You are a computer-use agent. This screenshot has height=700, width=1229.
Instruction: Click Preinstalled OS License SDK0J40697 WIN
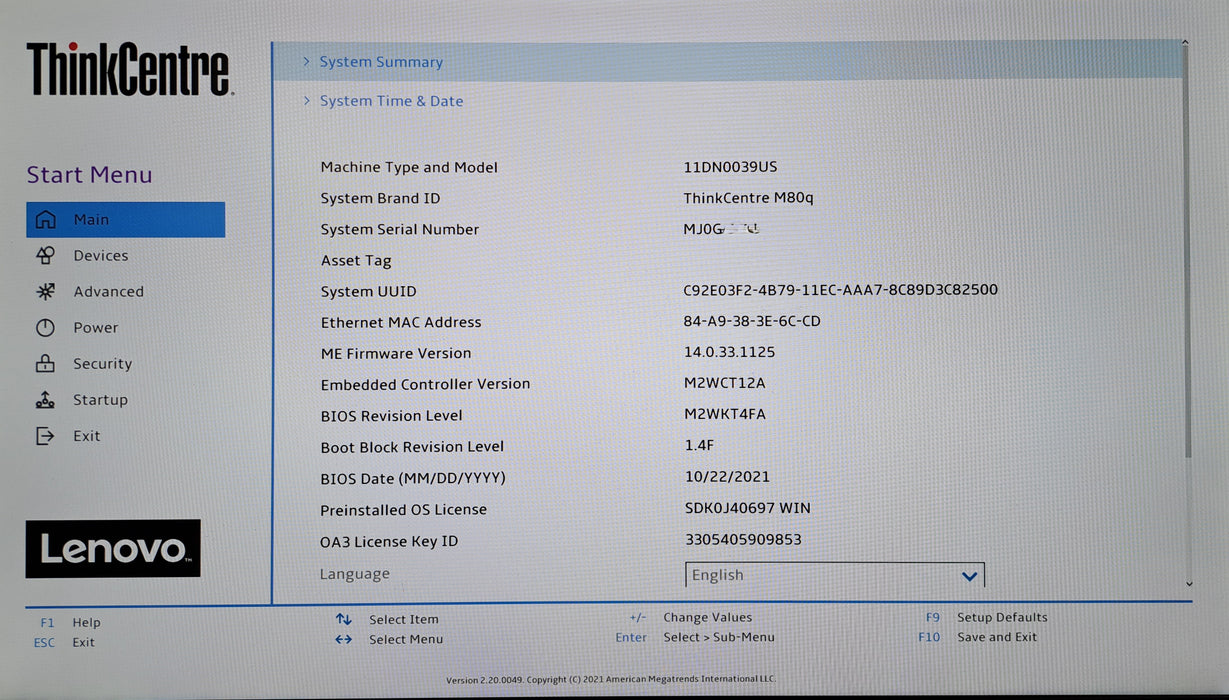coord(747,508)
